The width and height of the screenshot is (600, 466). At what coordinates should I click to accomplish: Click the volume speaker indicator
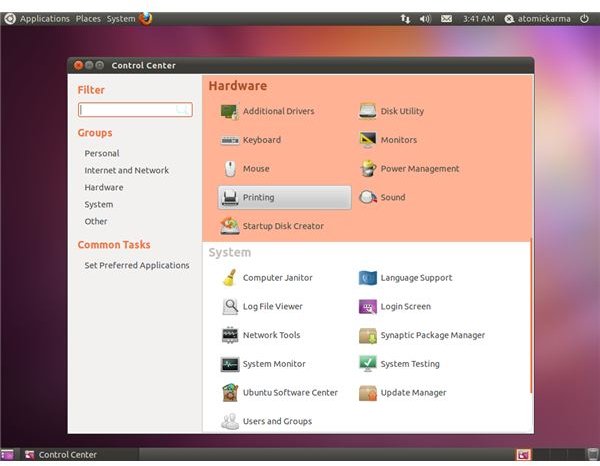(x=425, y=19)
